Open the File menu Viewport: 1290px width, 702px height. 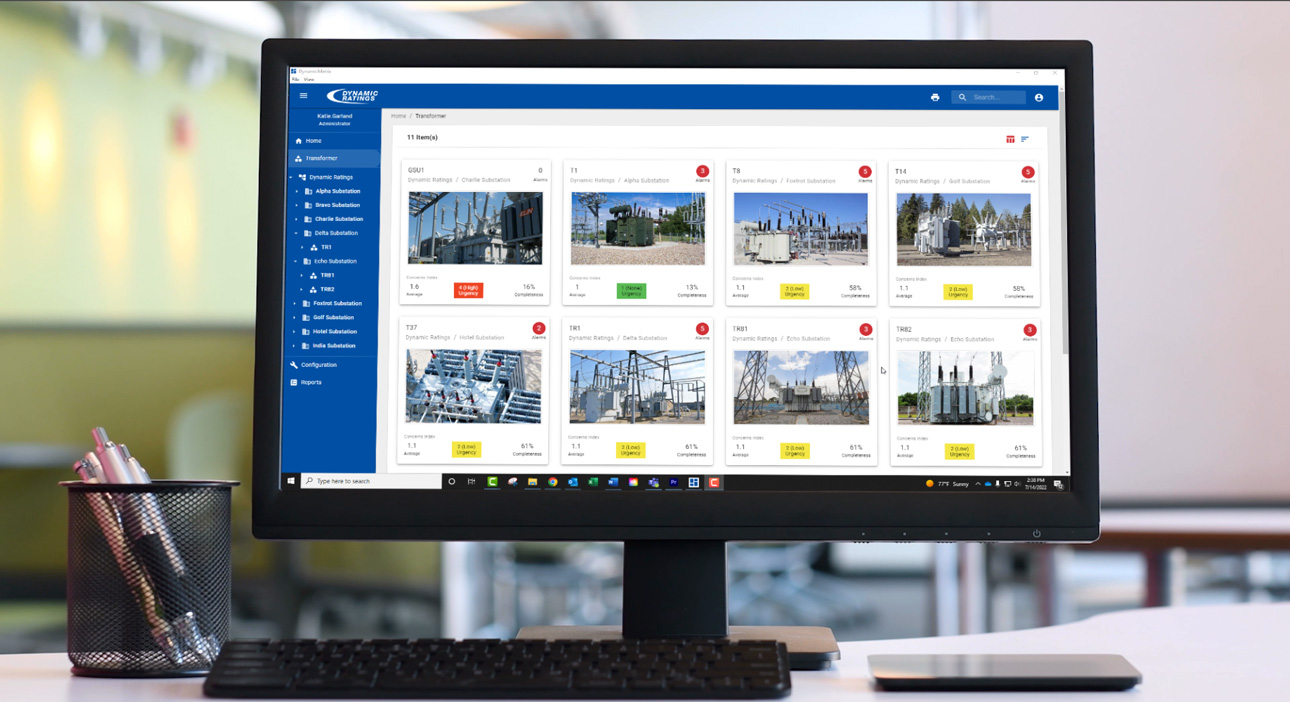295,79
